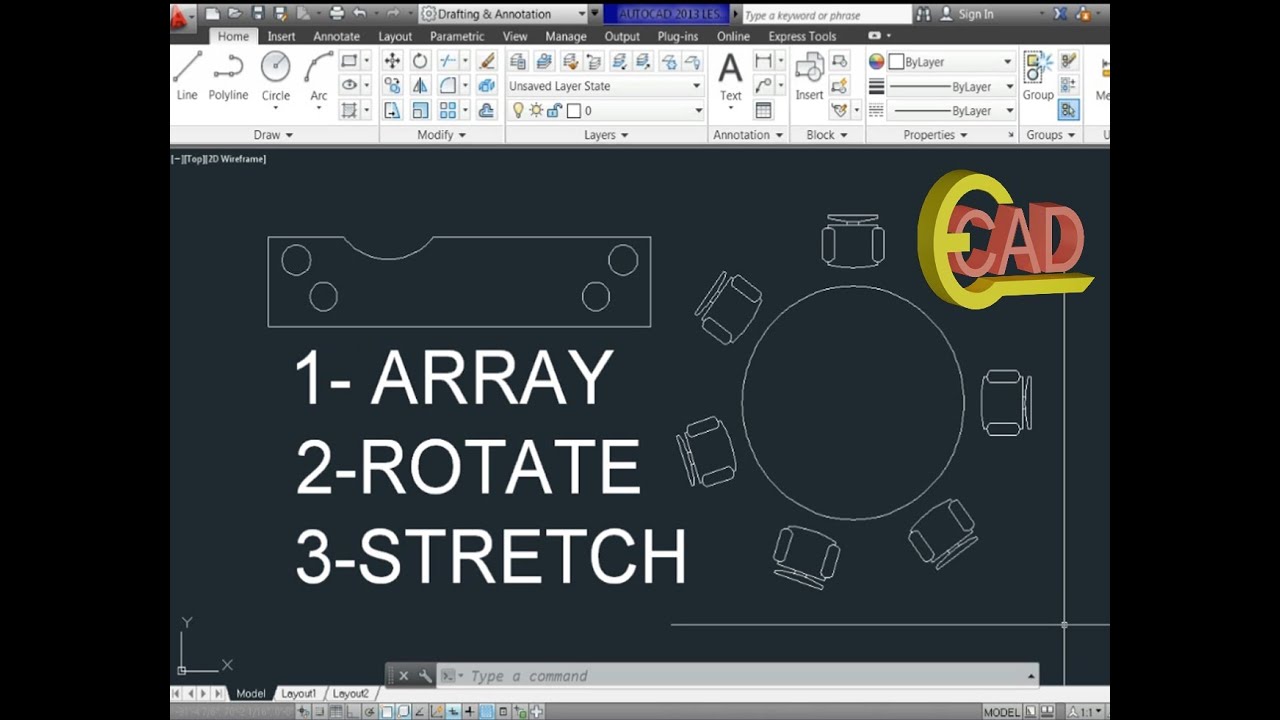Click the Stretch tool icon
1280x720 pixels.
(x=392, y=111)
